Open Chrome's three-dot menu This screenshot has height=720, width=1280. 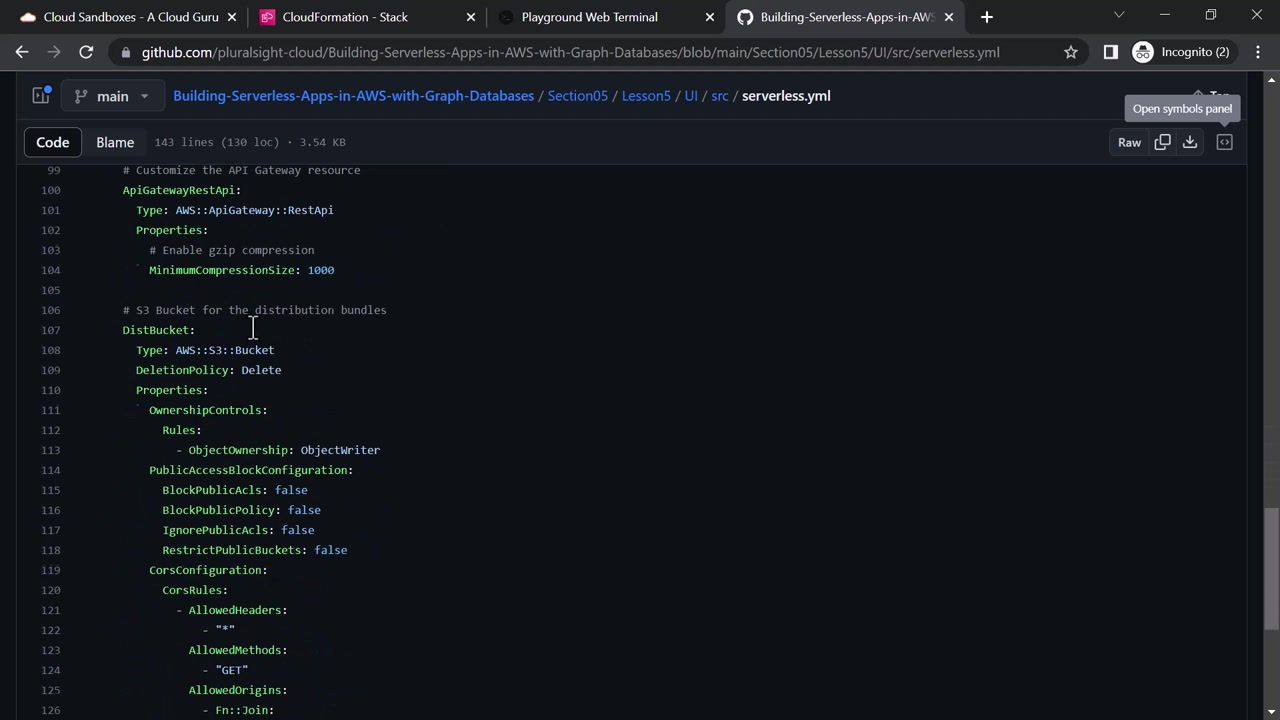point(1258,52)
